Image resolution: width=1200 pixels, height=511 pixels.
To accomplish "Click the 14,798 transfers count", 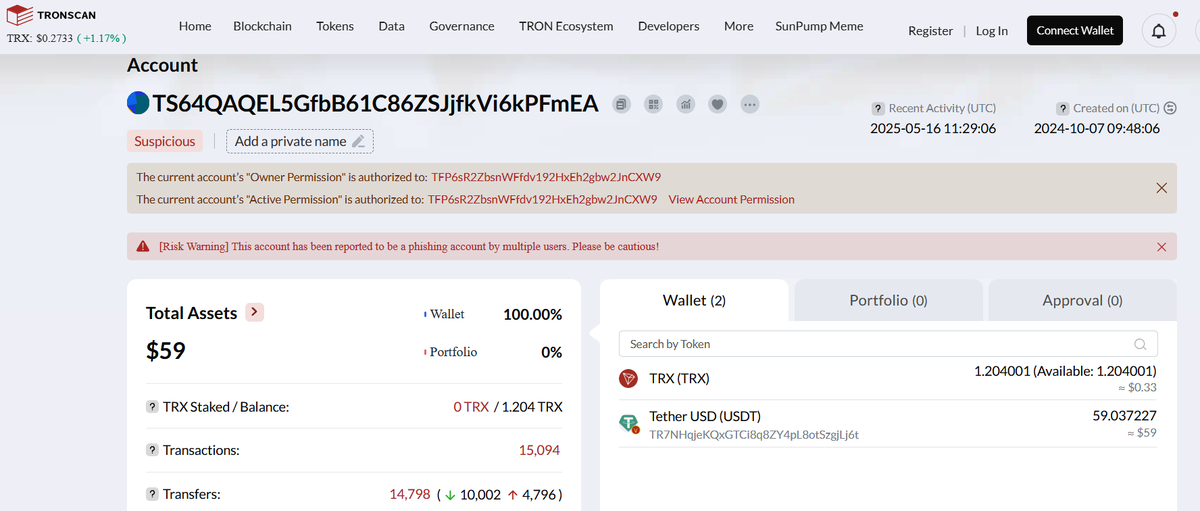I will pos(409,494).
